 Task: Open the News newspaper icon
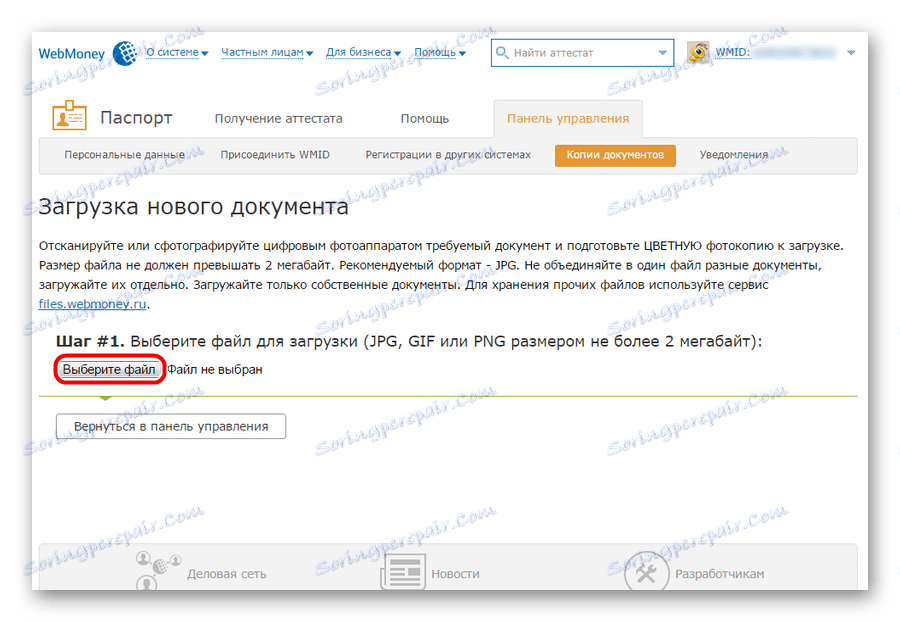[403, 572]
